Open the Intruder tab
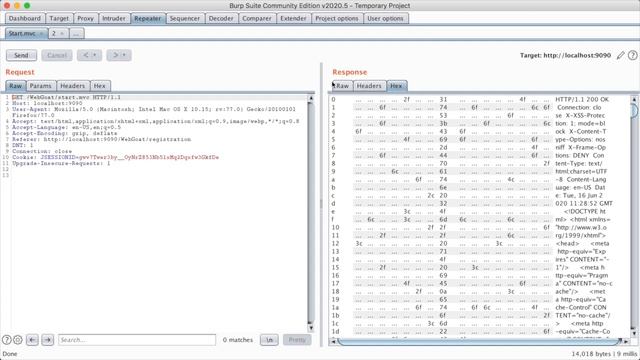 click(x=114, y=18)
